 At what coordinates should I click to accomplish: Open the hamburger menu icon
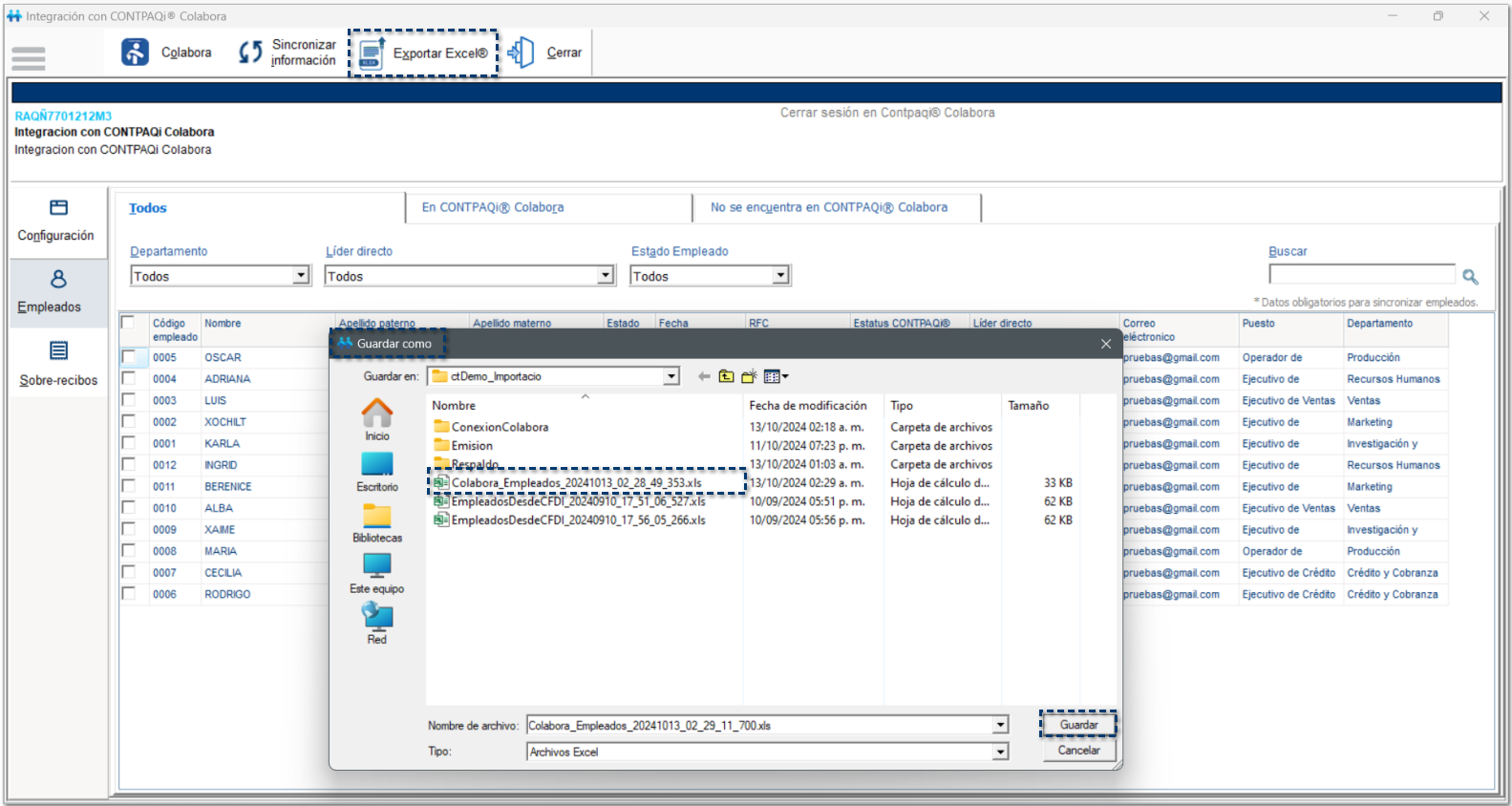pos(29,58)
